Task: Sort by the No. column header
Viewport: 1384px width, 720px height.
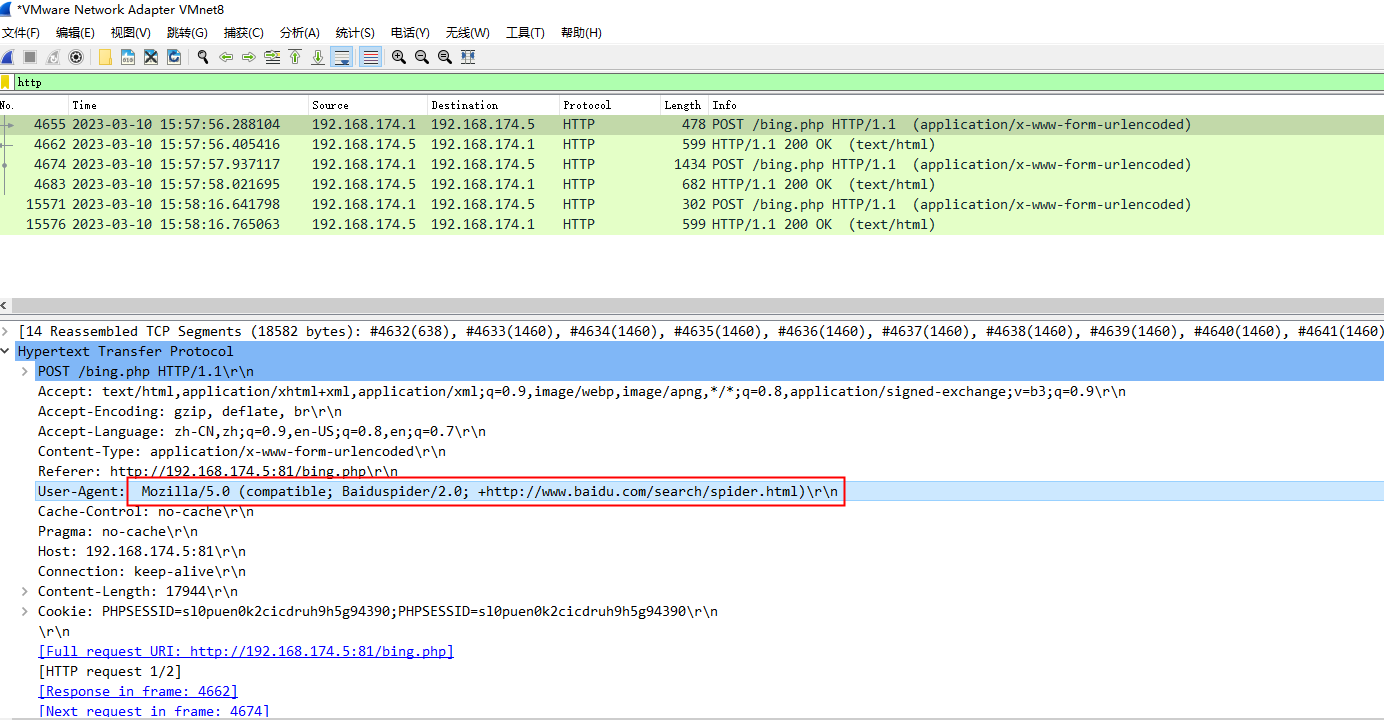Action: point(34,105)
